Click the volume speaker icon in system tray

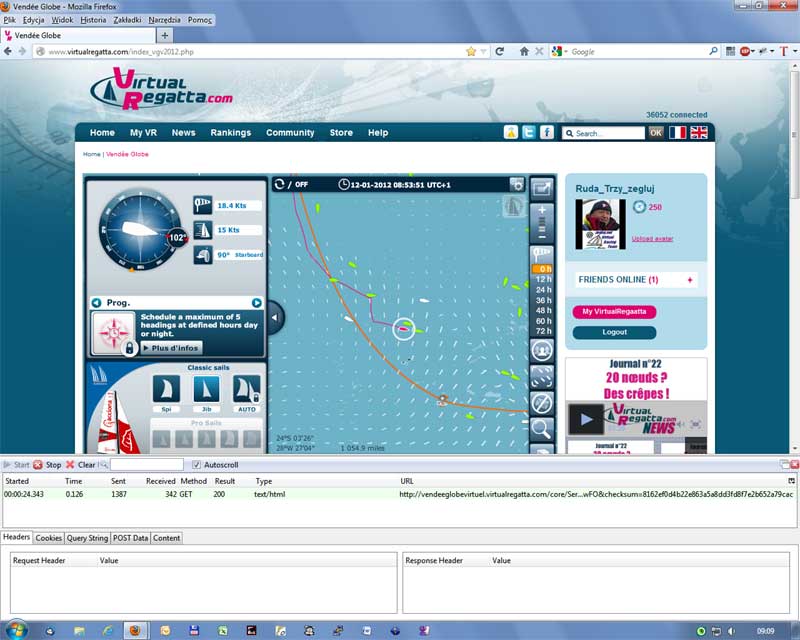tap(732, 631)
